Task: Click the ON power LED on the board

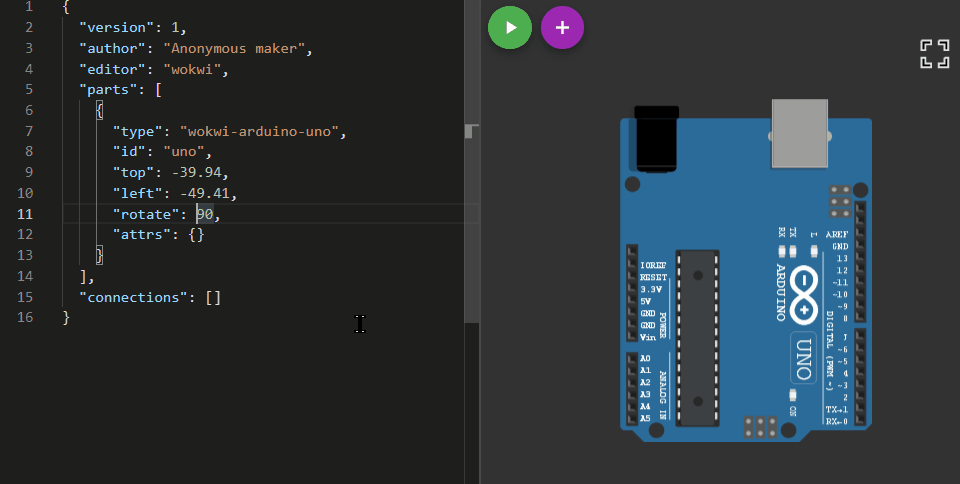Action: pyautogui.click(x=793, y=395)
